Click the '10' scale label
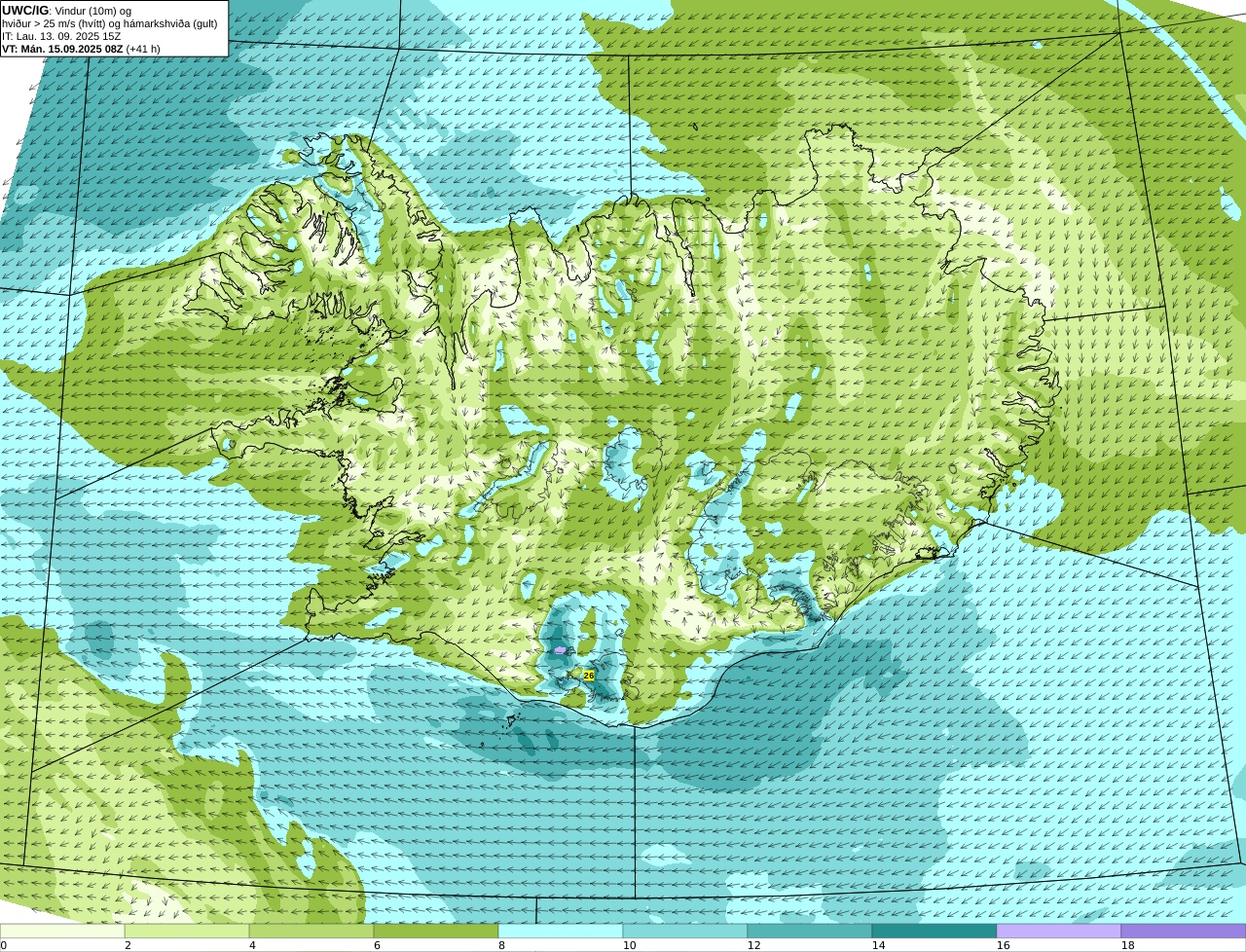The width and height of the screenshot is (1246, 952). coord(630,945)
